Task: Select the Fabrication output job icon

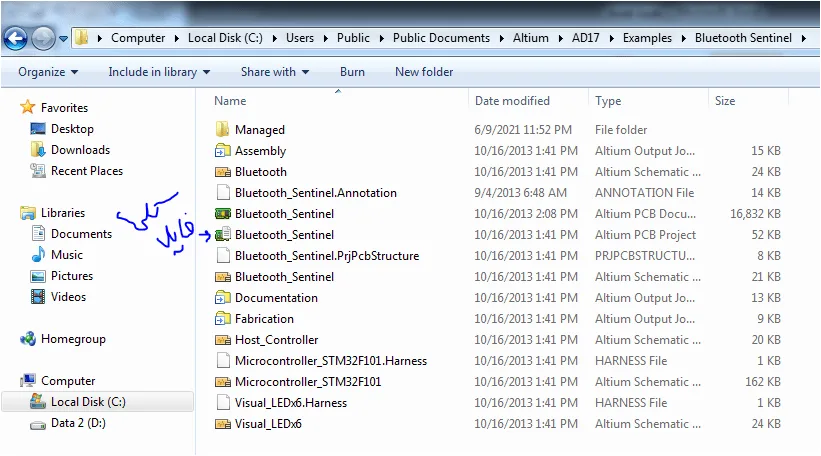Action: click(223, 319)
